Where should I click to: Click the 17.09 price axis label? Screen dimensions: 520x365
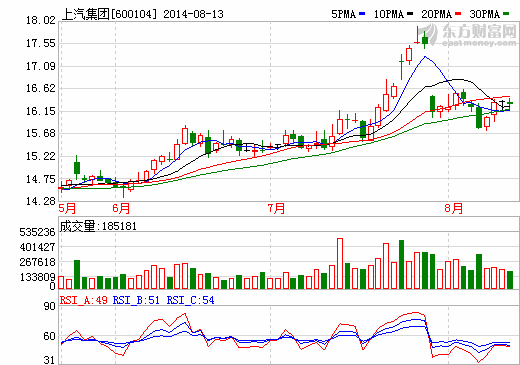tap(41, 66)
